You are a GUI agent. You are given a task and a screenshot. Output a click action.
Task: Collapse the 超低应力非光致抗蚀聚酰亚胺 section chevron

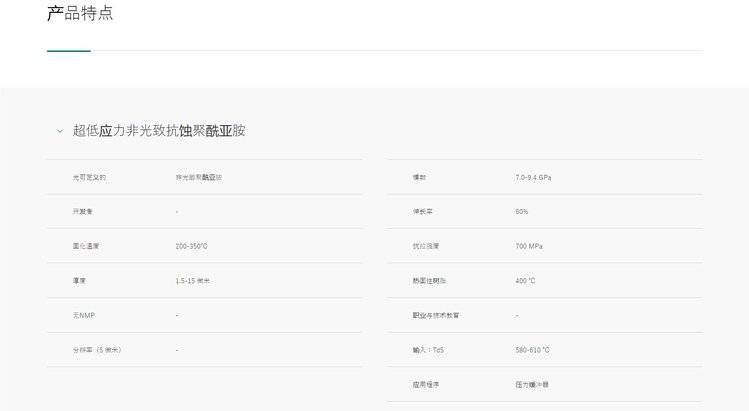coord(59,131)
